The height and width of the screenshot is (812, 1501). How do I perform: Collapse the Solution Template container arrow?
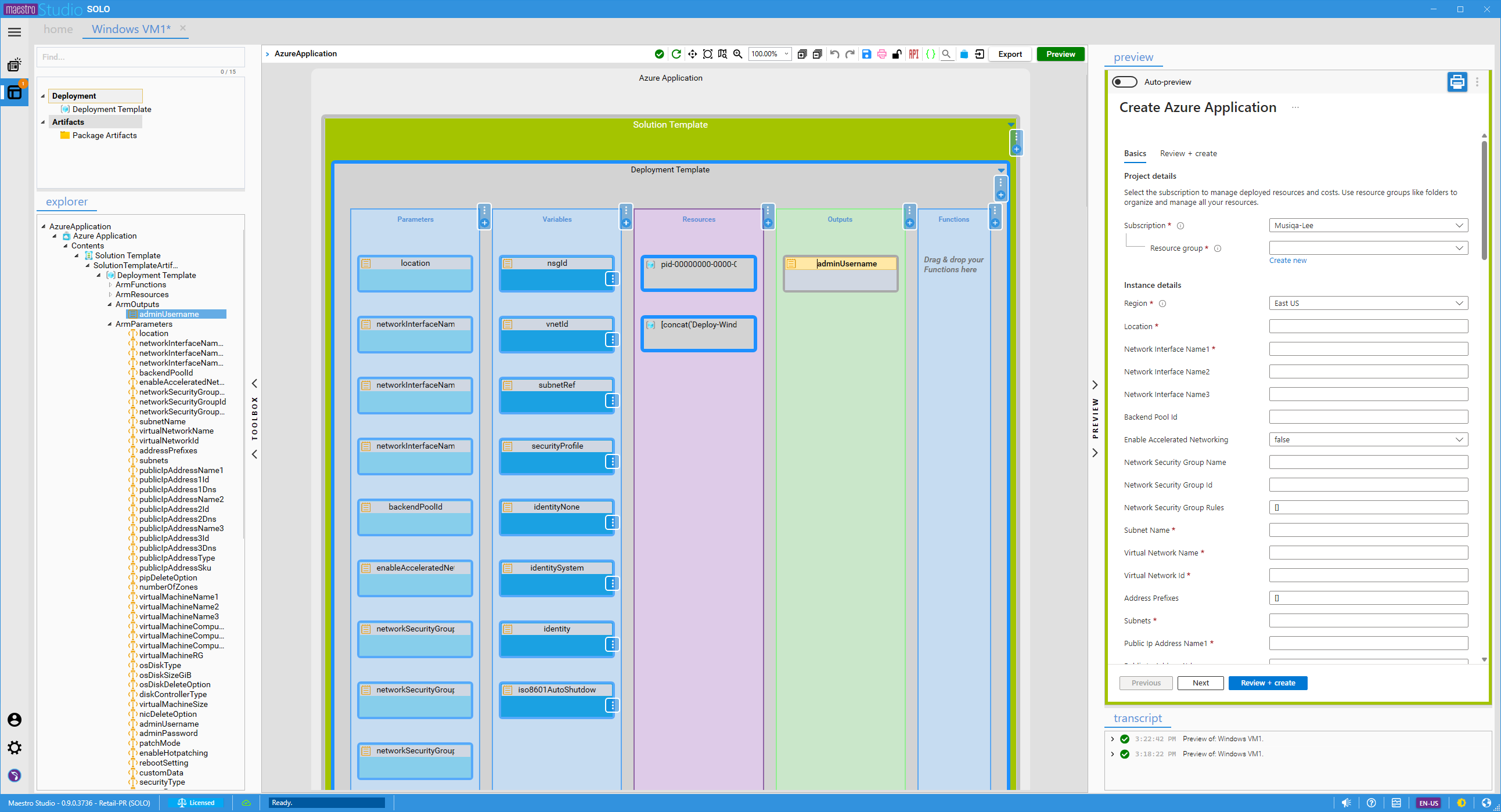1011,125
